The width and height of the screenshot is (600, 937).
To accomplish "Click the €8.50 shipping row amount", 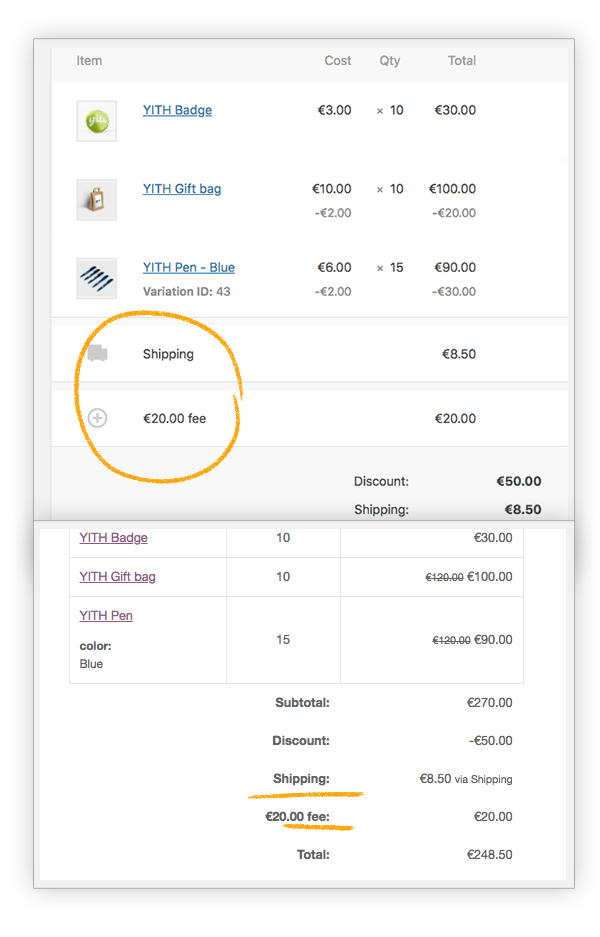I will click(459, 354).
